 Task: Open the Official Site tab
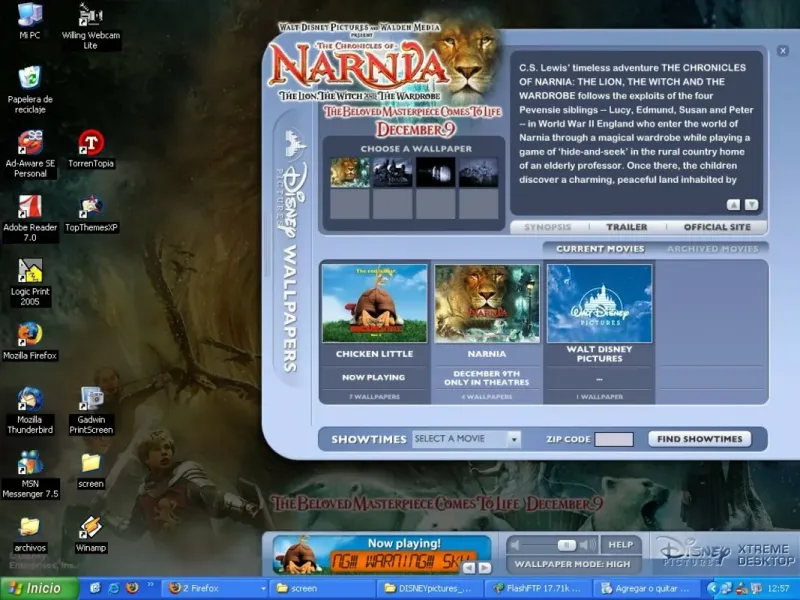tap(717, 227)
